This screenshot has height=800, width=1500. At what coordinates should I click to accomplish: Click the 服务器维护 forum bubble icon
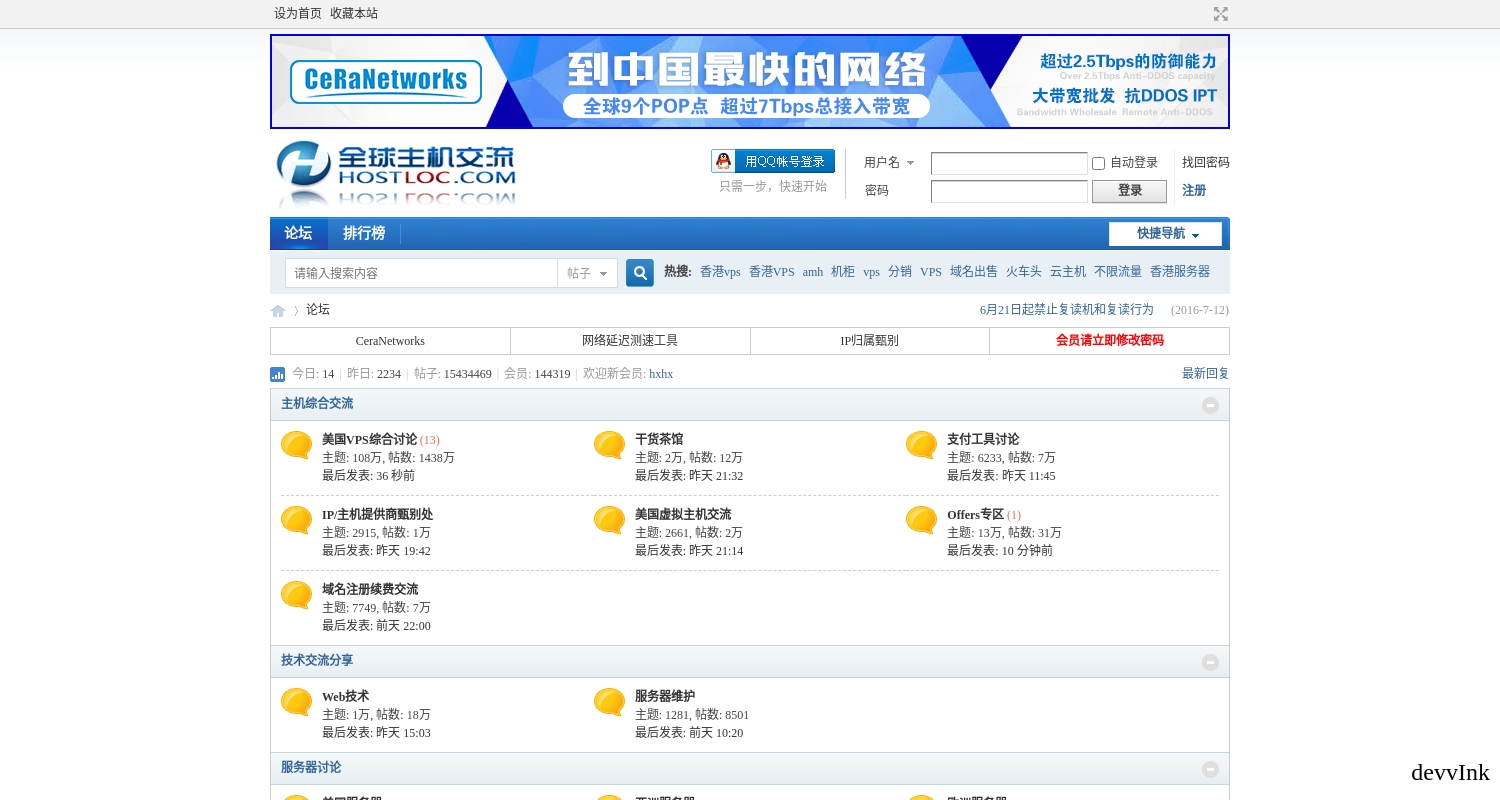click(x=610, y=702)
